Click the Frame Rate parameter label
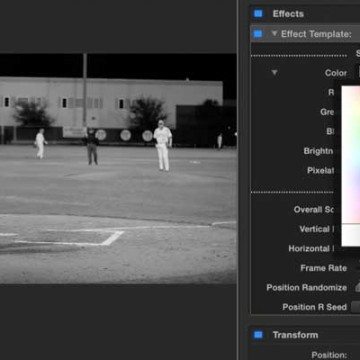 pyautogui.click(x=324, y=268)
